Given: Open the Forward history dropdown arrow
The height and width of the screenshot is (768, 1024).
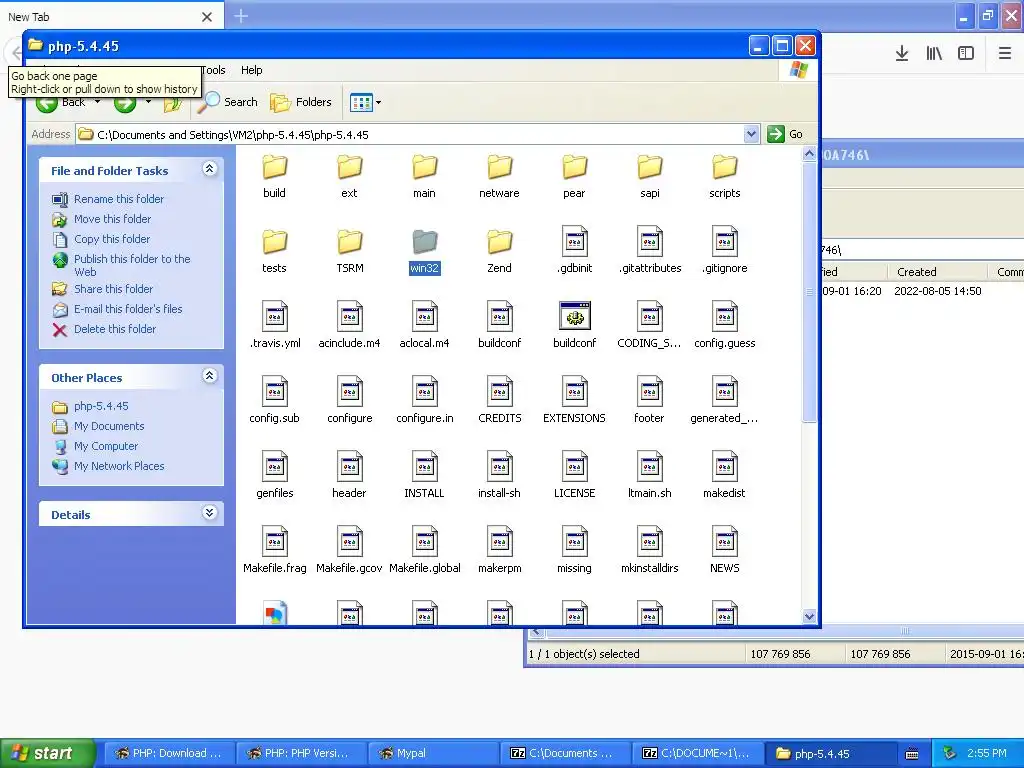Looking at the screenshot, I should pos(148,102).
